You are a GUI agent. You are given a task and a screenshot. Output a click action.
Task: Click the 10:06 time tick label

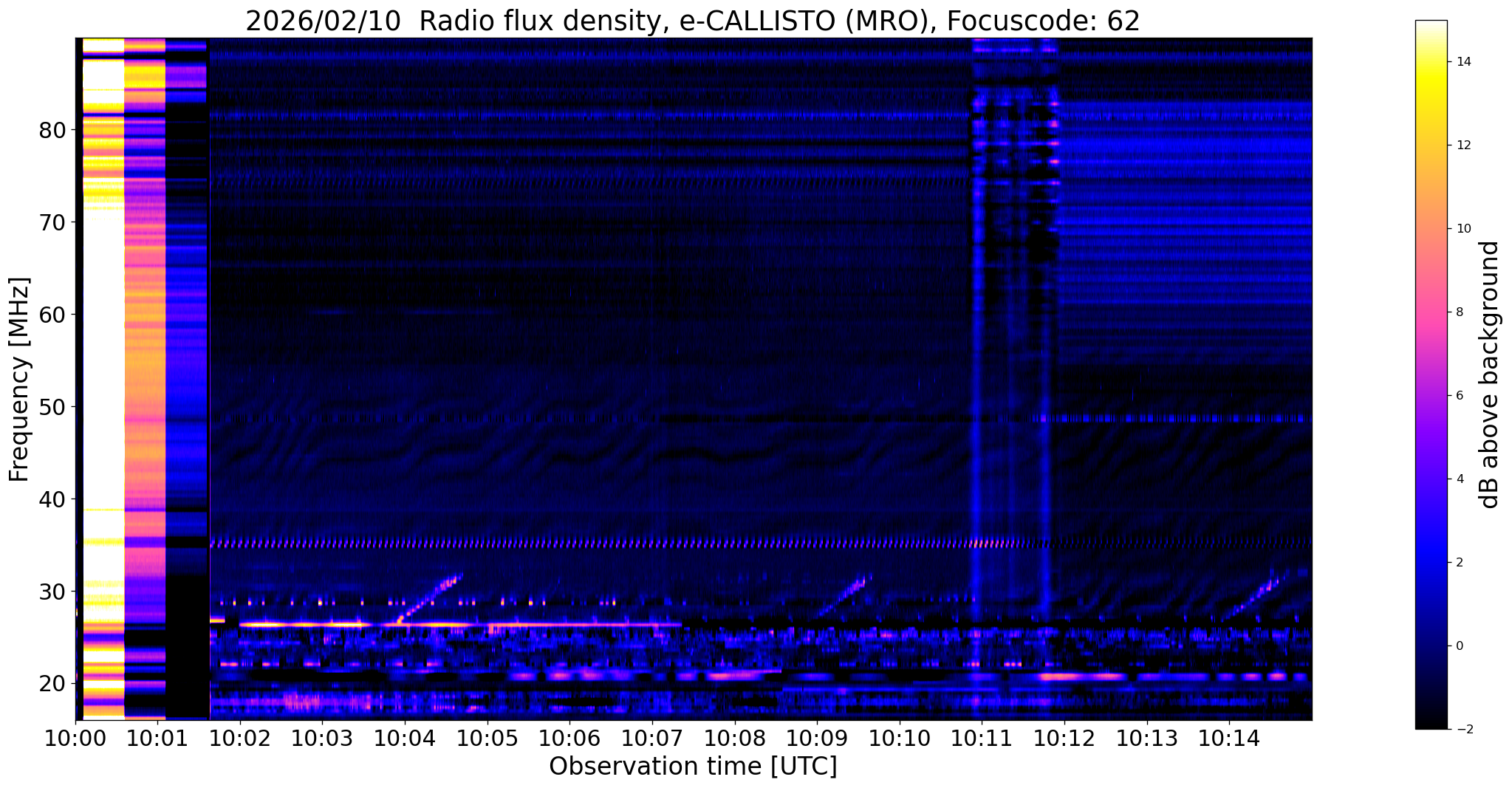click(x=569, y=738)
